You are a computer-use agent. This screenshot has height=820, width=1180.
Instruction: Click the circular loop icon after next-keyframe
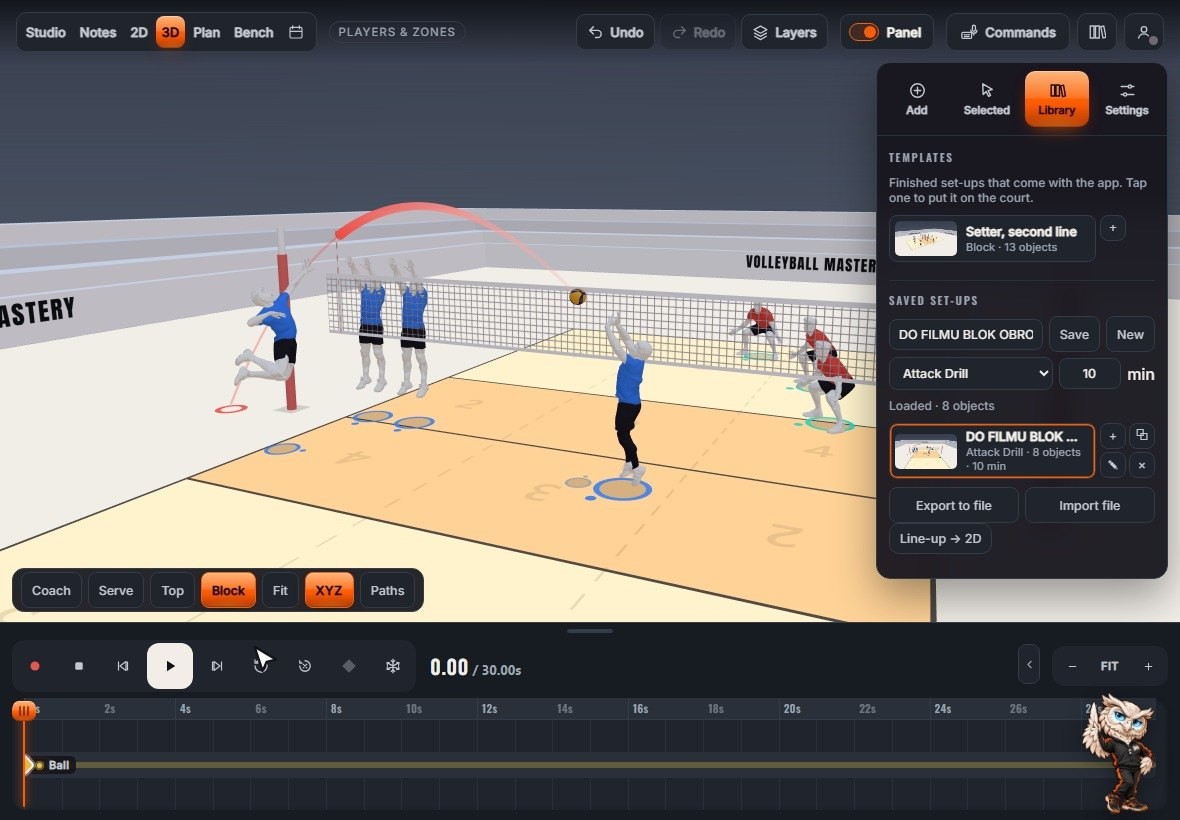[261, 666]
